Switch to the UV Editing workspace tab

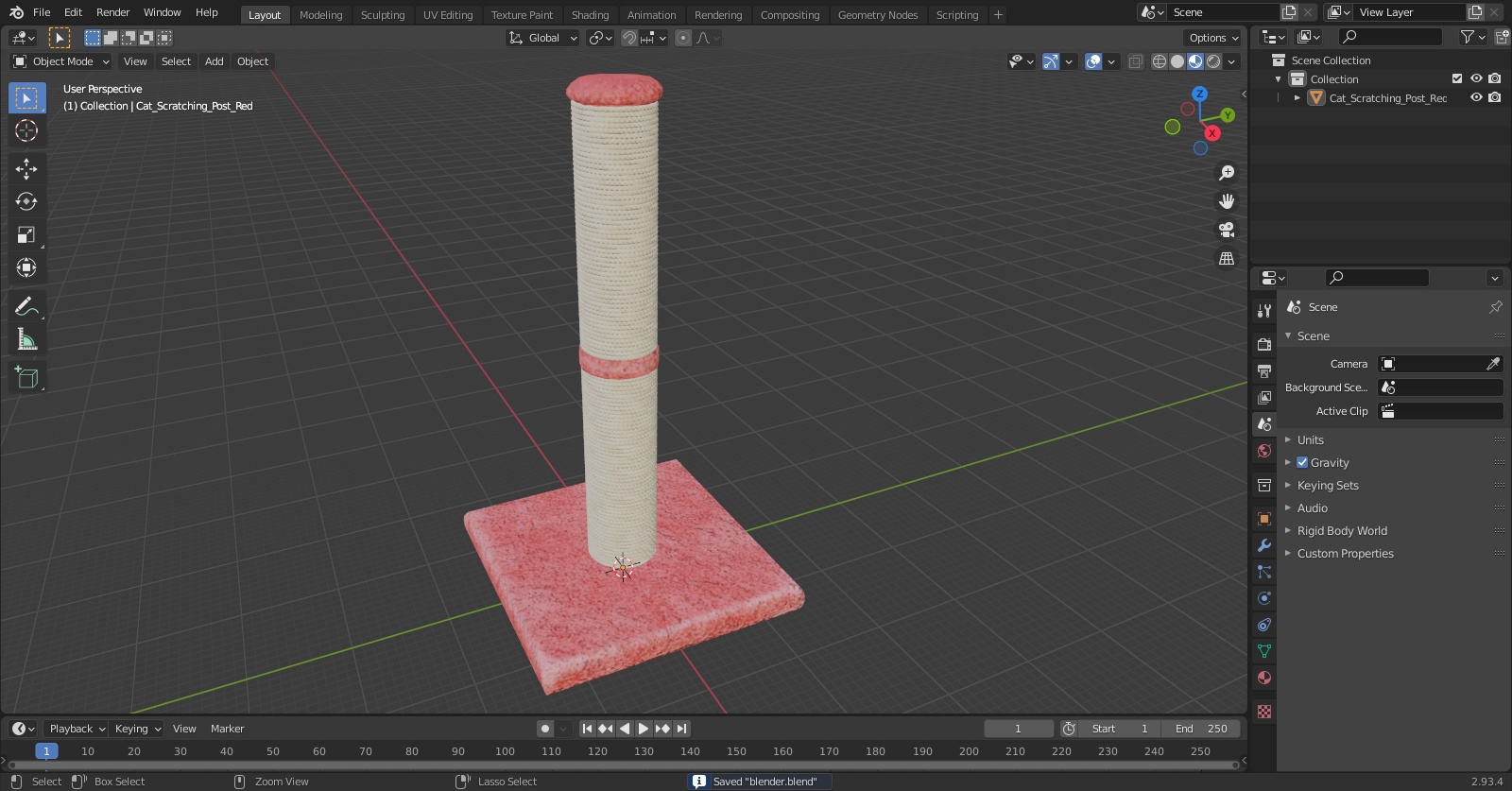(448, 15)
